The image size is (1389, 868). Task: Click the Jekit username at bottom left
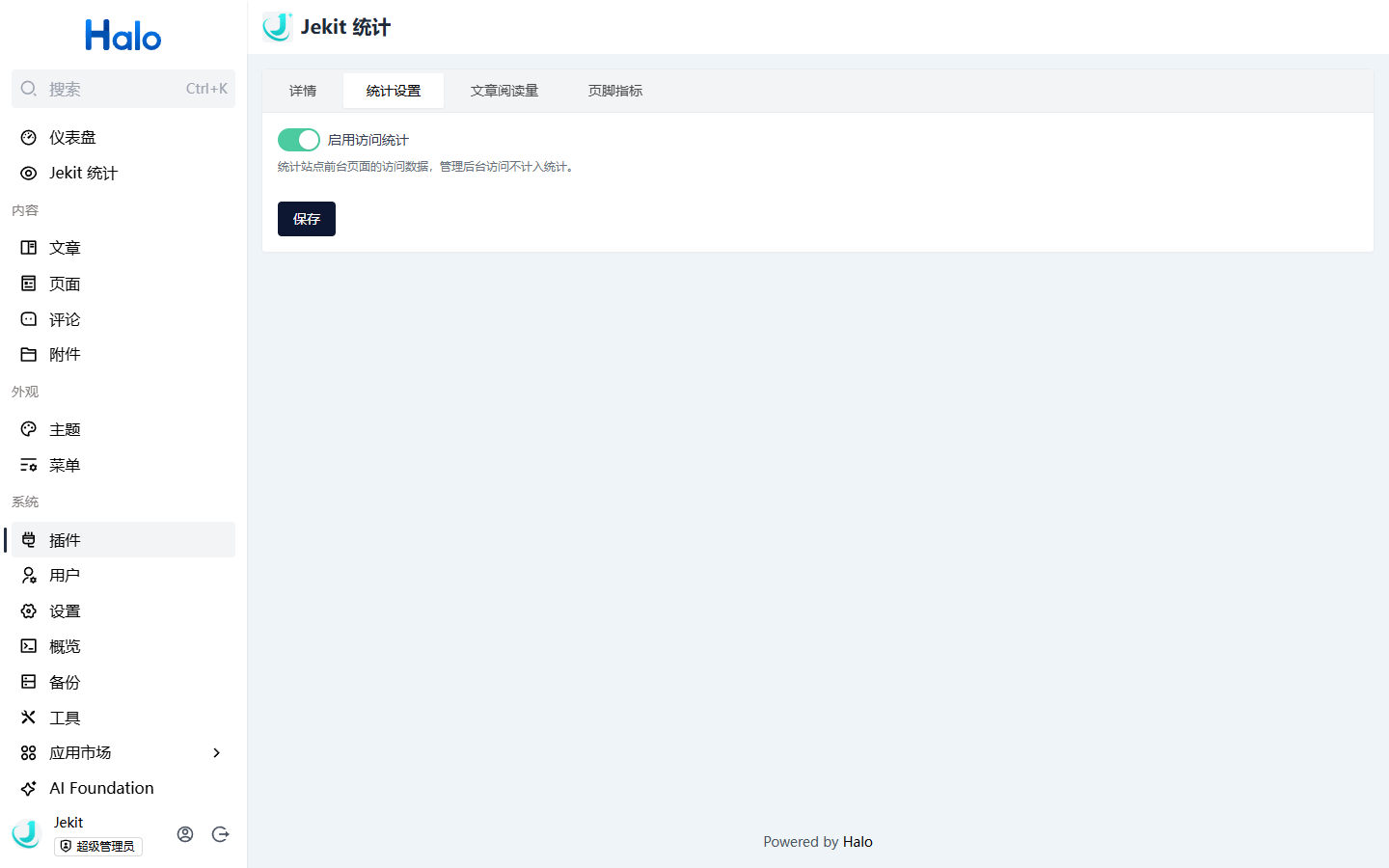[x=68, y=823]
